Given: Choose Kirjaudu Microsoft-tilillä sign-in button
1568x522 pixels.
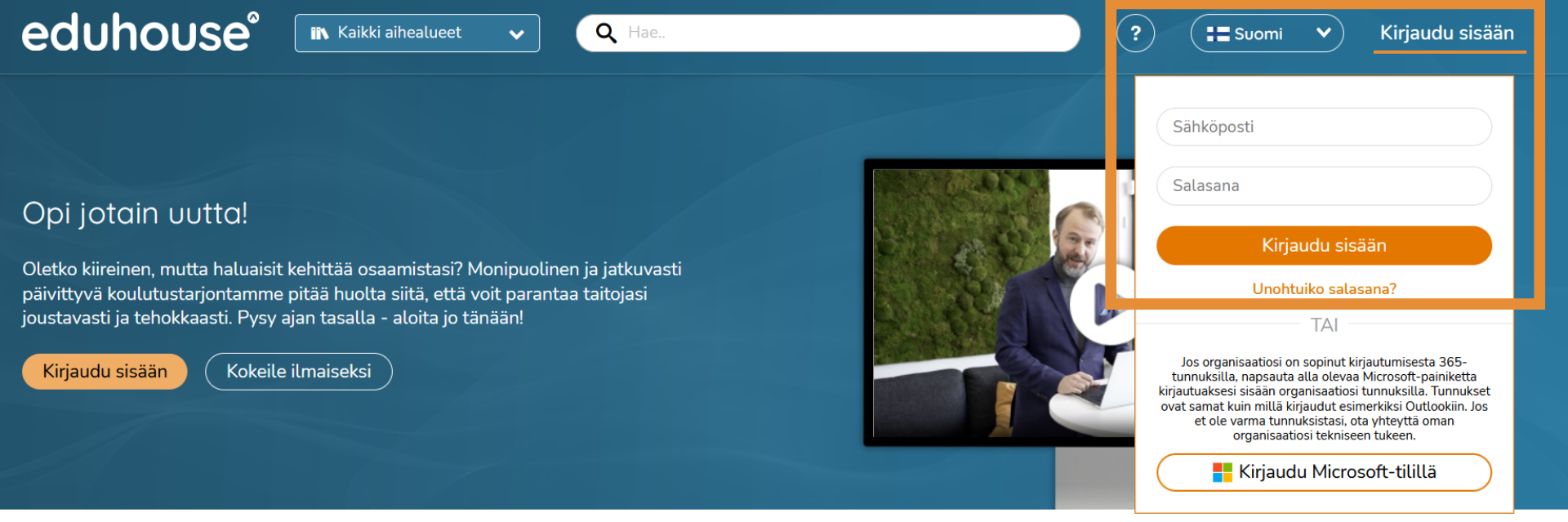Looking at the screenshot, I should pyautogui.click(x=1324, y=472).
